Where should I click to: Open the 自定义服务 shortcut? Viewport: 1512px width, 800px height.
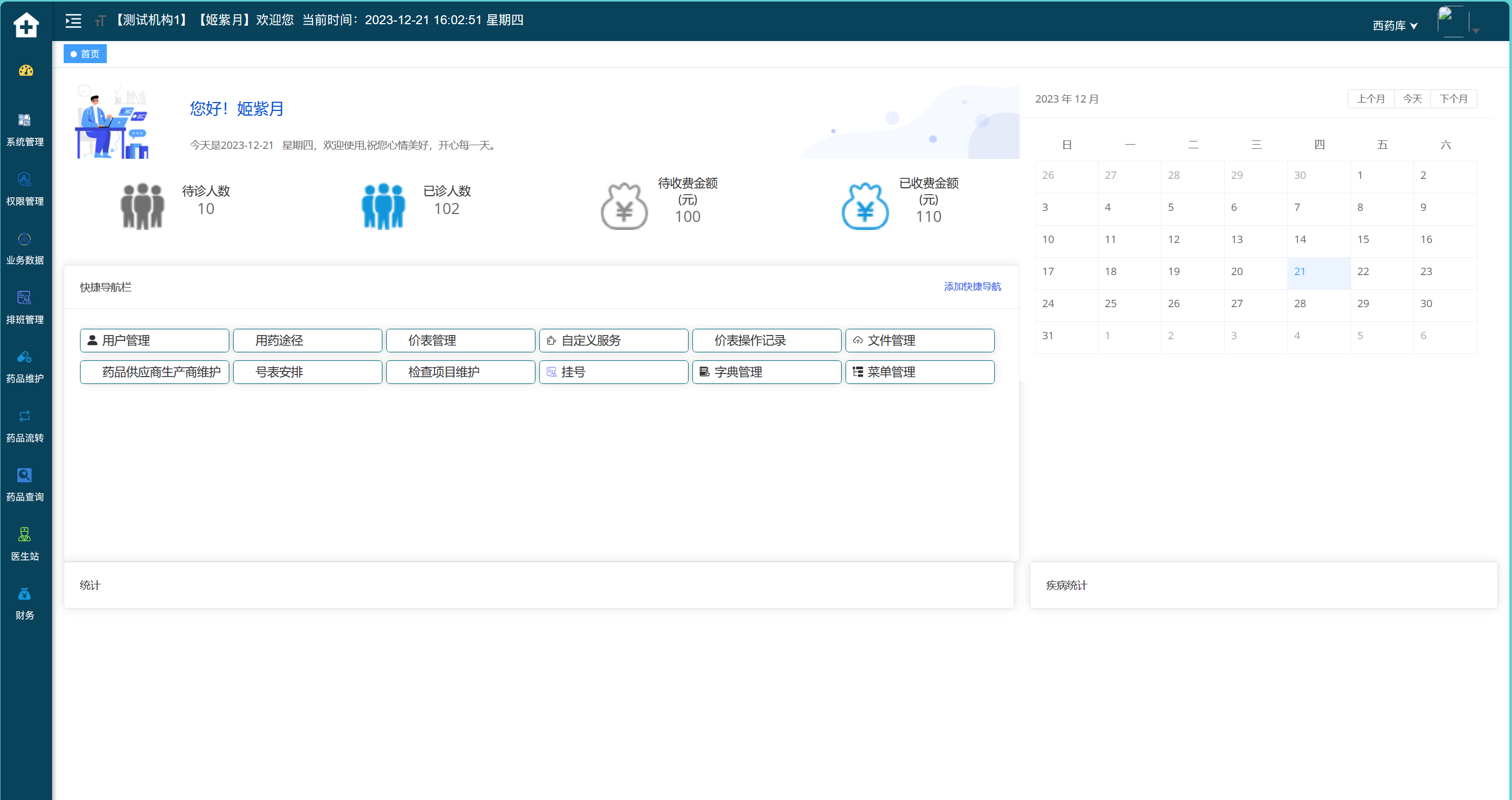coord(614,340)
